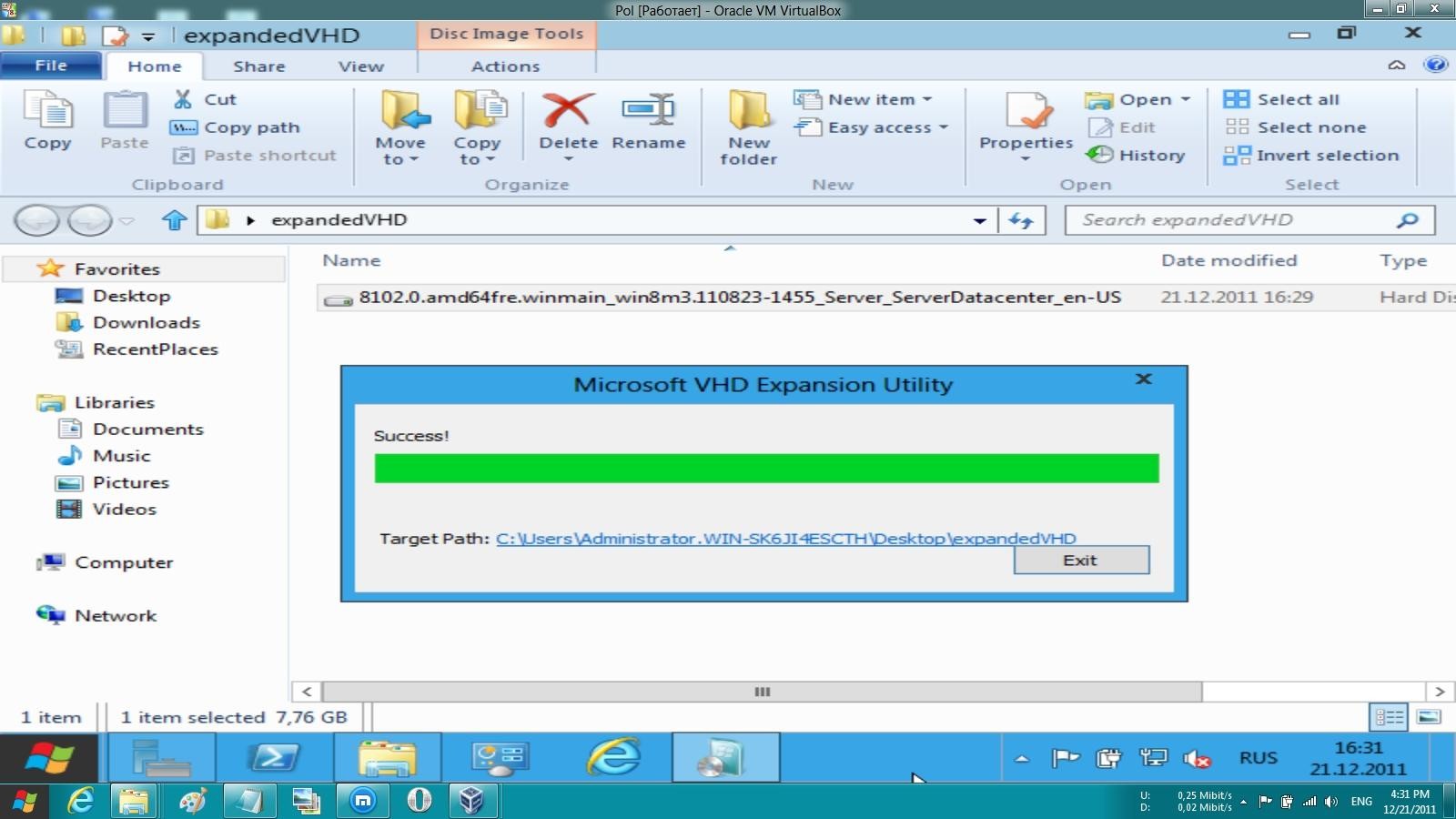Viewport: 1456px width, 819px height.
Task: Open Properties of the selected file
Action: [x=1026, y=127]
